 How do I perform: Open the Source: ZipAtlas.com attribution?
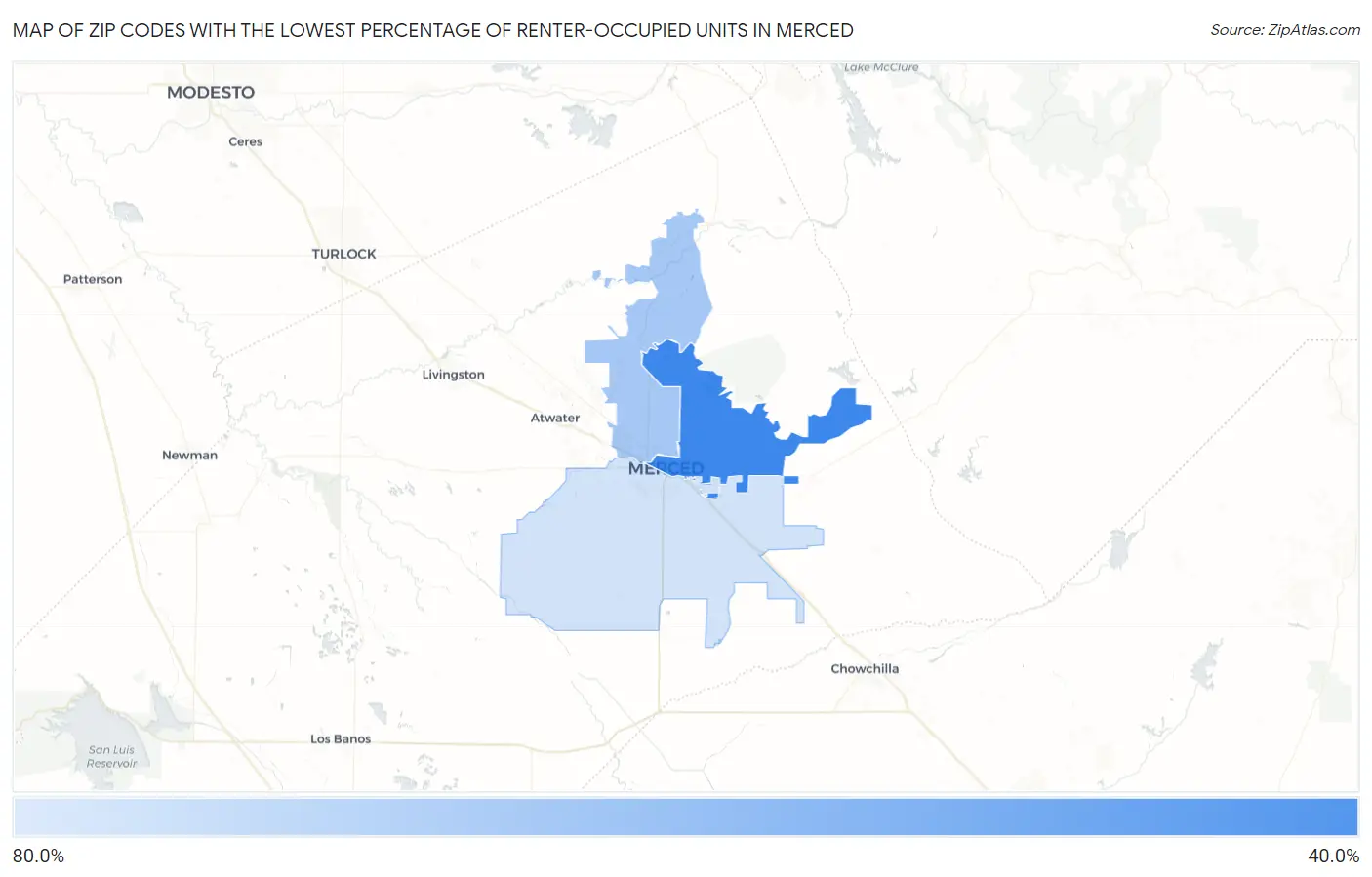pyautogui.click(x=1285, y=30)
